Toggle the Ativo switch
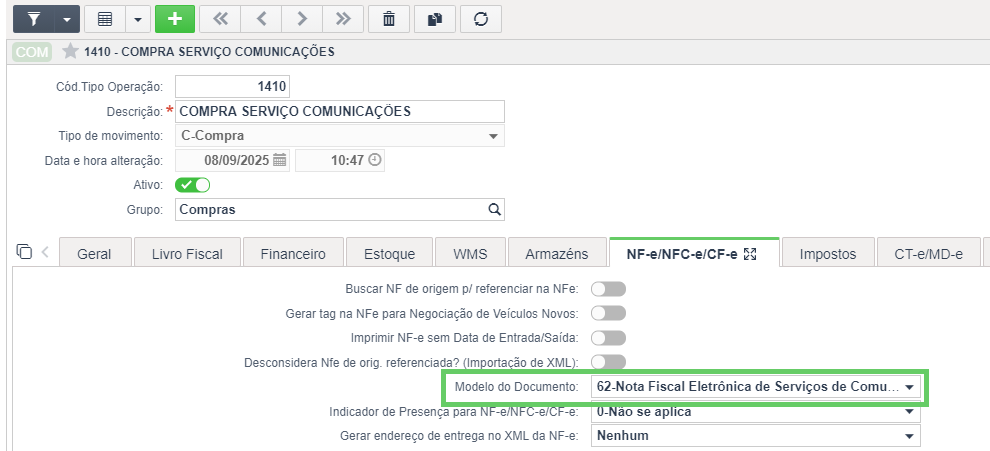The height and width of the screenshot is (451, 990). 193,185
